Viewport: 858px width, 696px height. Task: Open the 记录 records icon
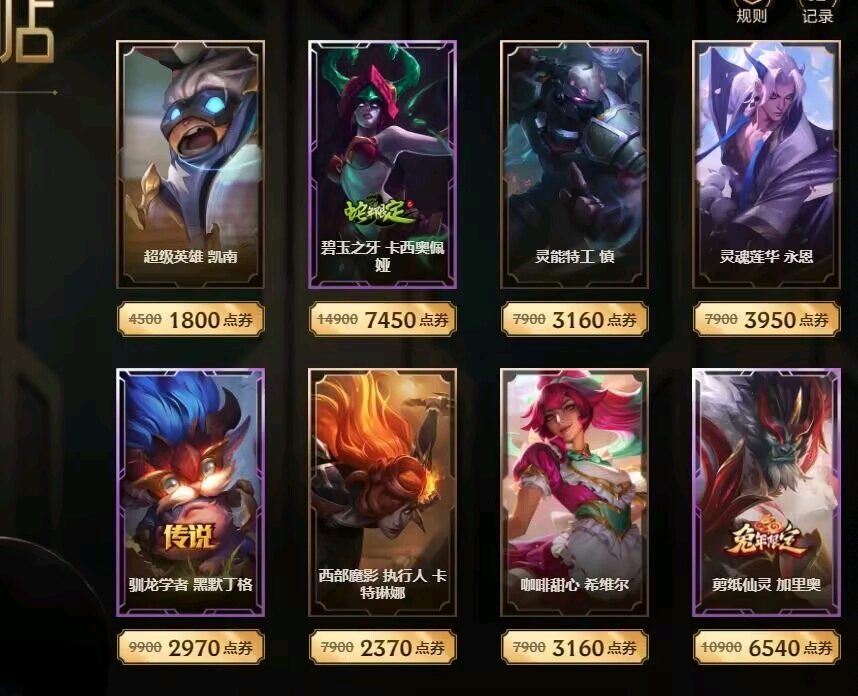(818, 11)
